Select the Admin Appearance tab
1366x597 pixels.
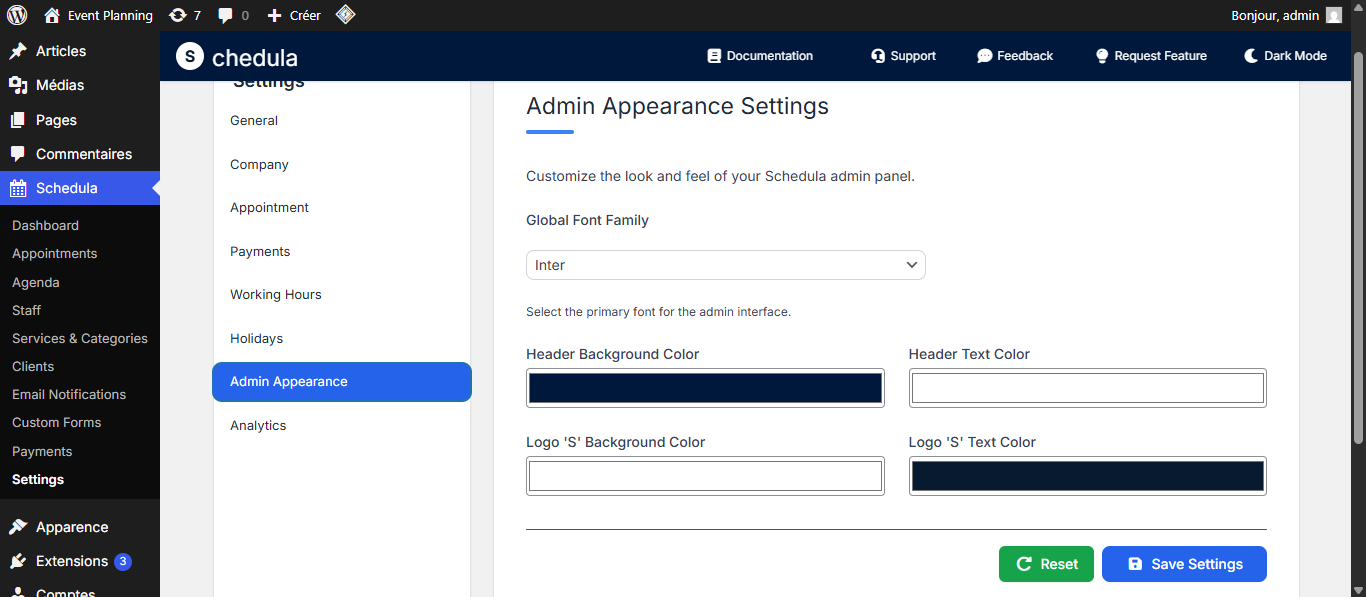(342, 382)
